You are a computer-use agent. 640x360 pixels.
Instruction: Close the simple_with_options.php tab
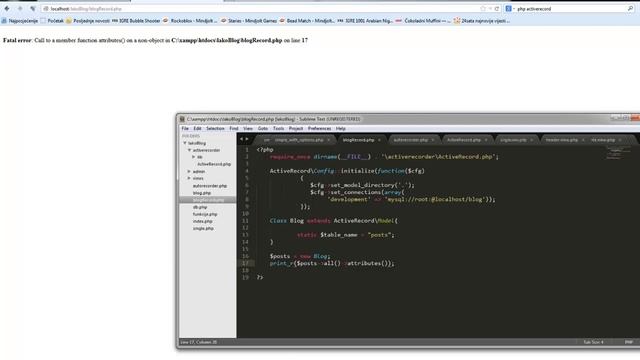coord(329,140)
